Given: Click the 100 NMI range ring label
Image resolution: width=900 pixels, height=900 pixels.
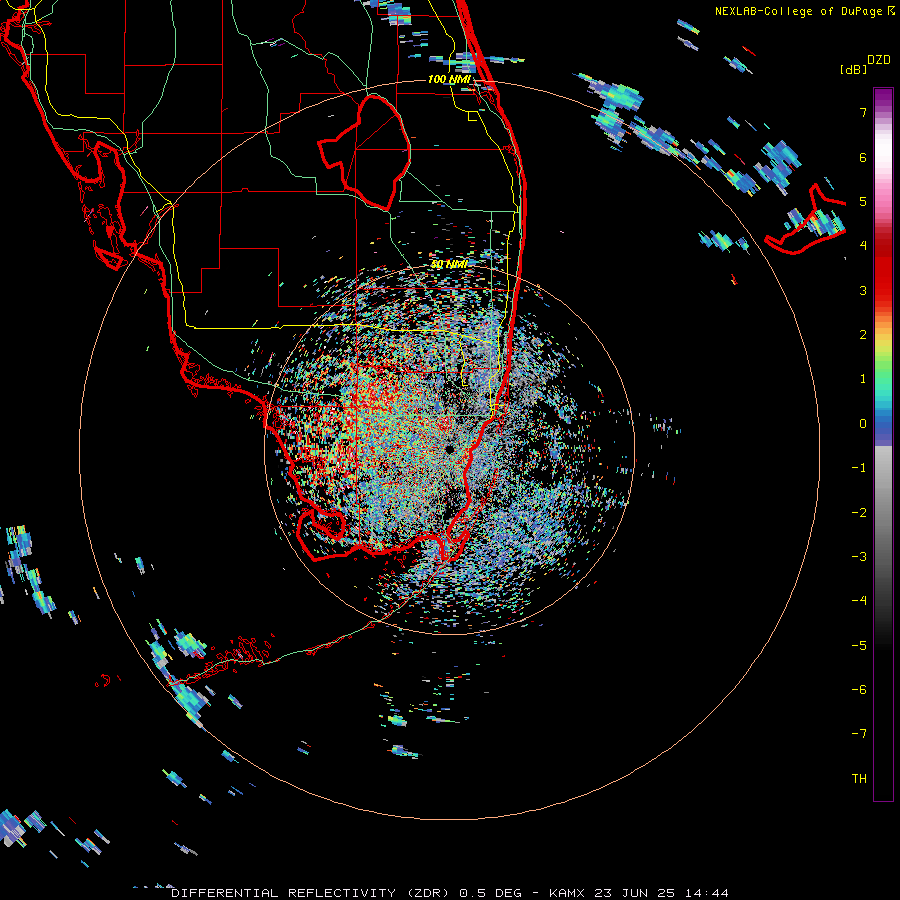Looking at the screenshot, I should pyautogui.click(x=449, y=79).
